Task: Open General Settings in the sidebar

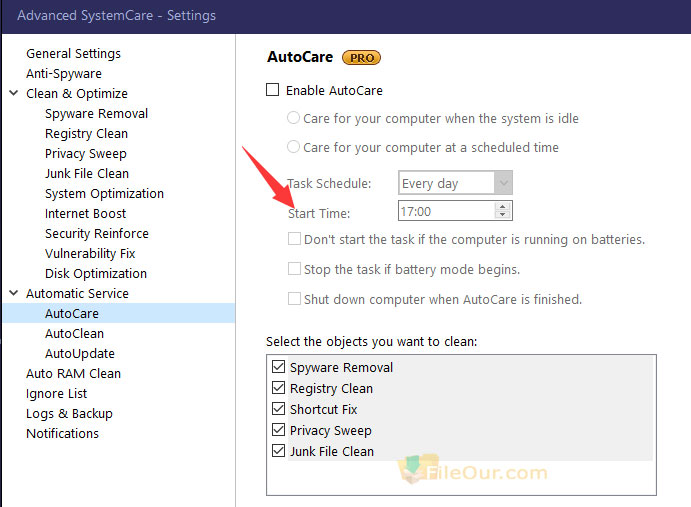Action: point(73,53)
